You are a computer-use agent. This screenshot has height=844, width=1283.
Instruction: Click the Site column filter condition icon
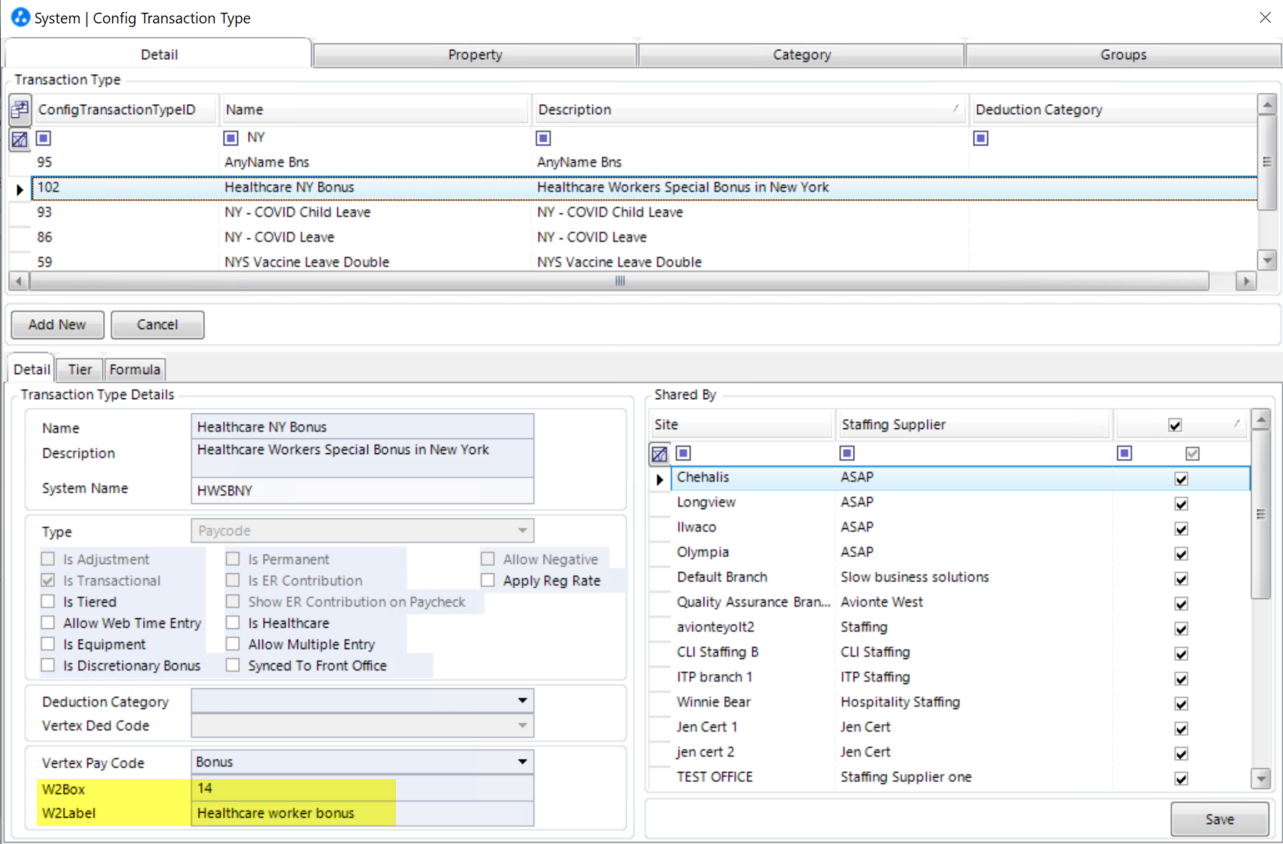coord(684,453)
